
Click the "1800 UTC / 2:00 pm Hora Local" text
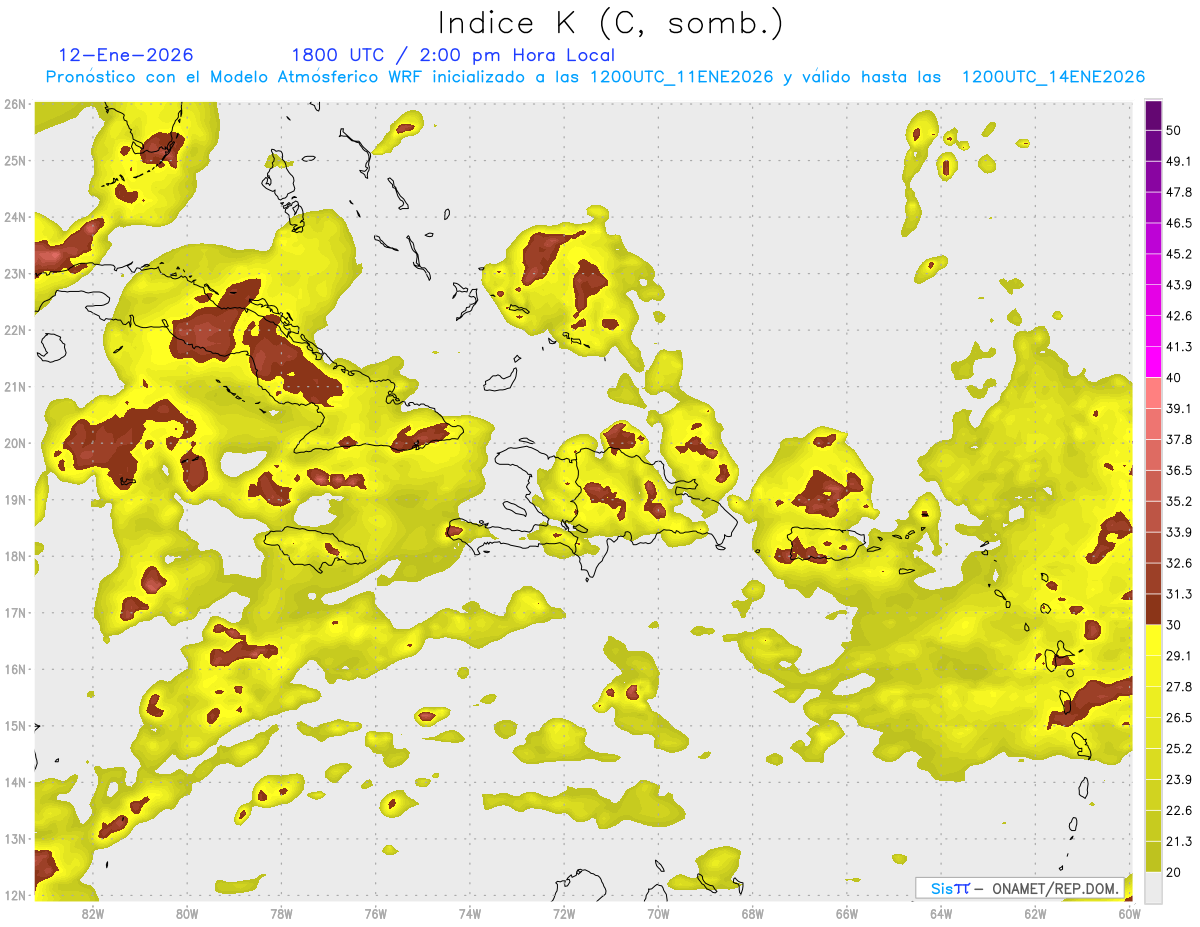[x=453, y=55]
